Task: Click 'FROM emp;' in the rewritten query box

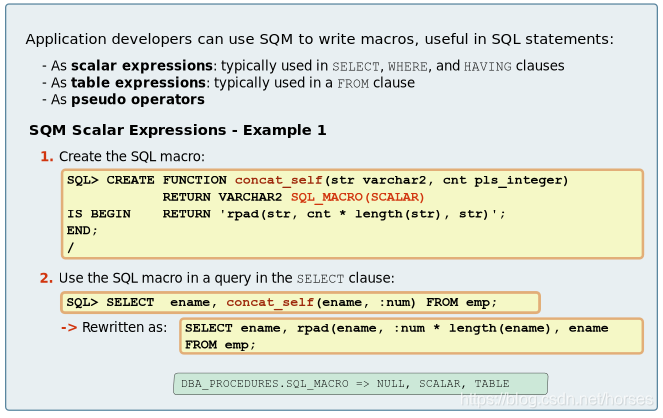Action: [x=220, y=345]
